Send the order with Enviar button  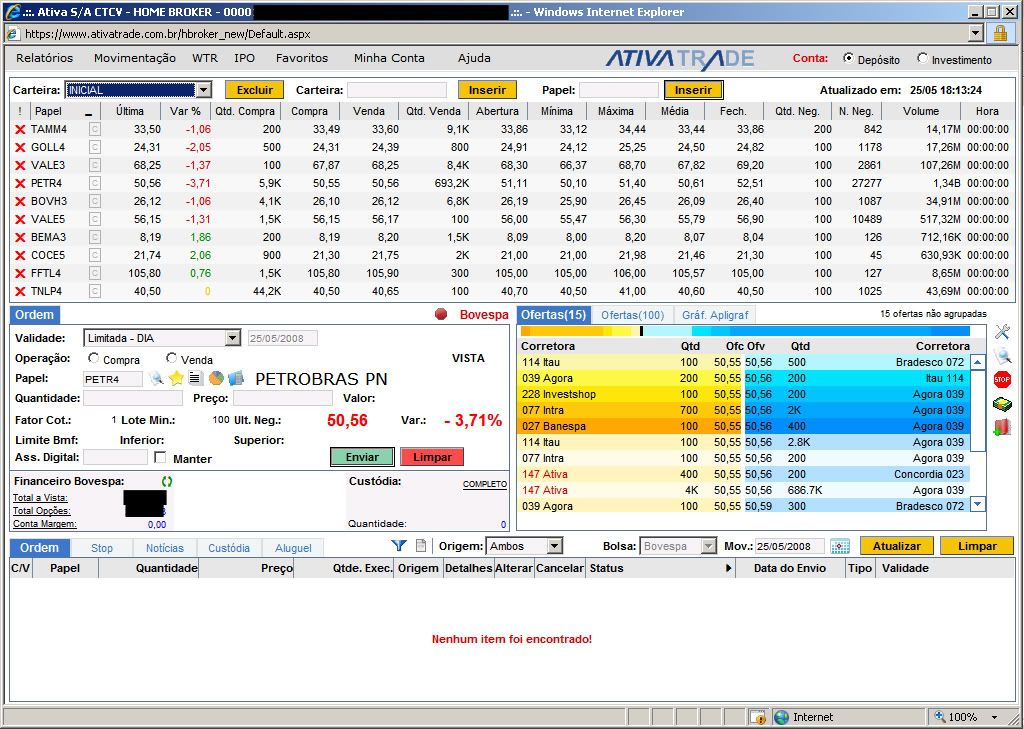tap(362, 457)
